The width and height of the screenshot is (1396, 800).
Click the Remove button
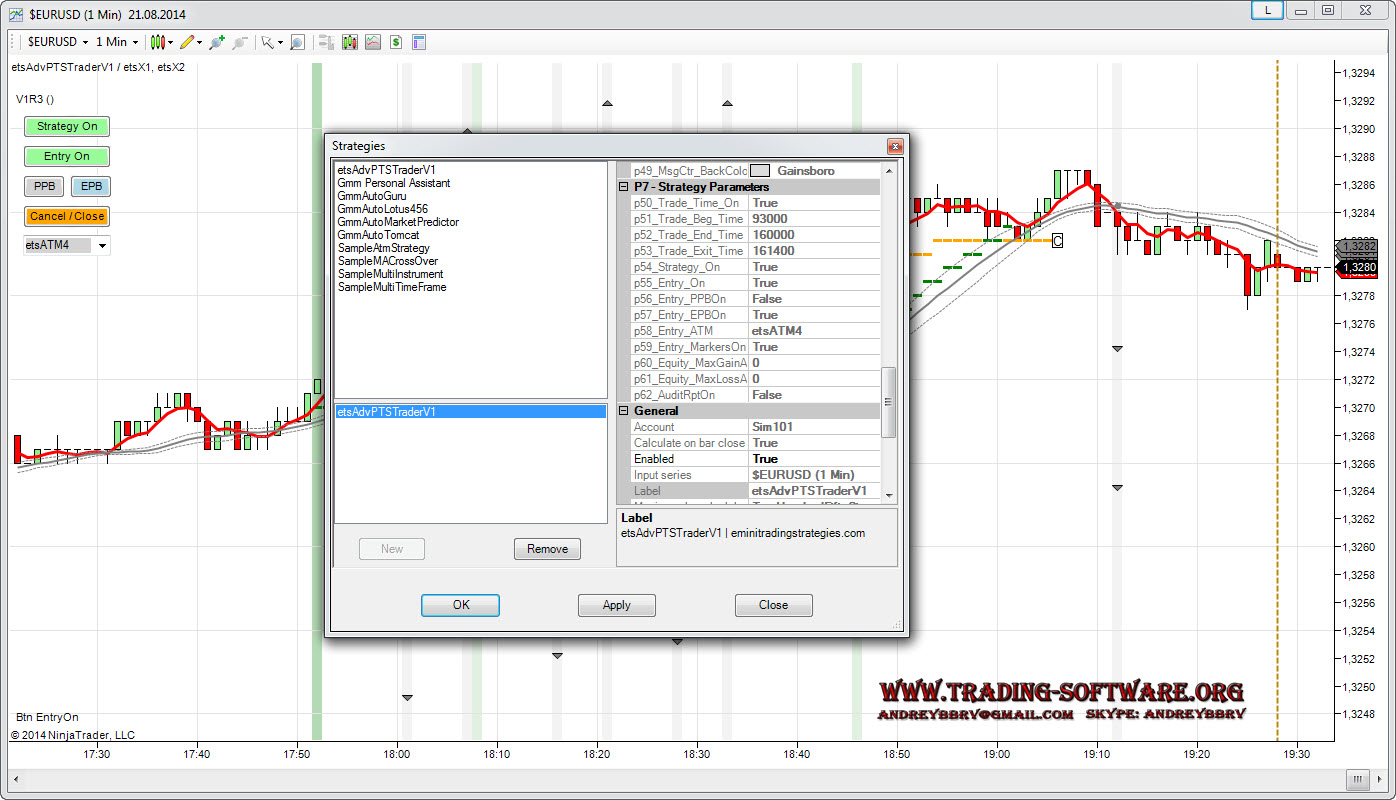[x=547, y=549]
